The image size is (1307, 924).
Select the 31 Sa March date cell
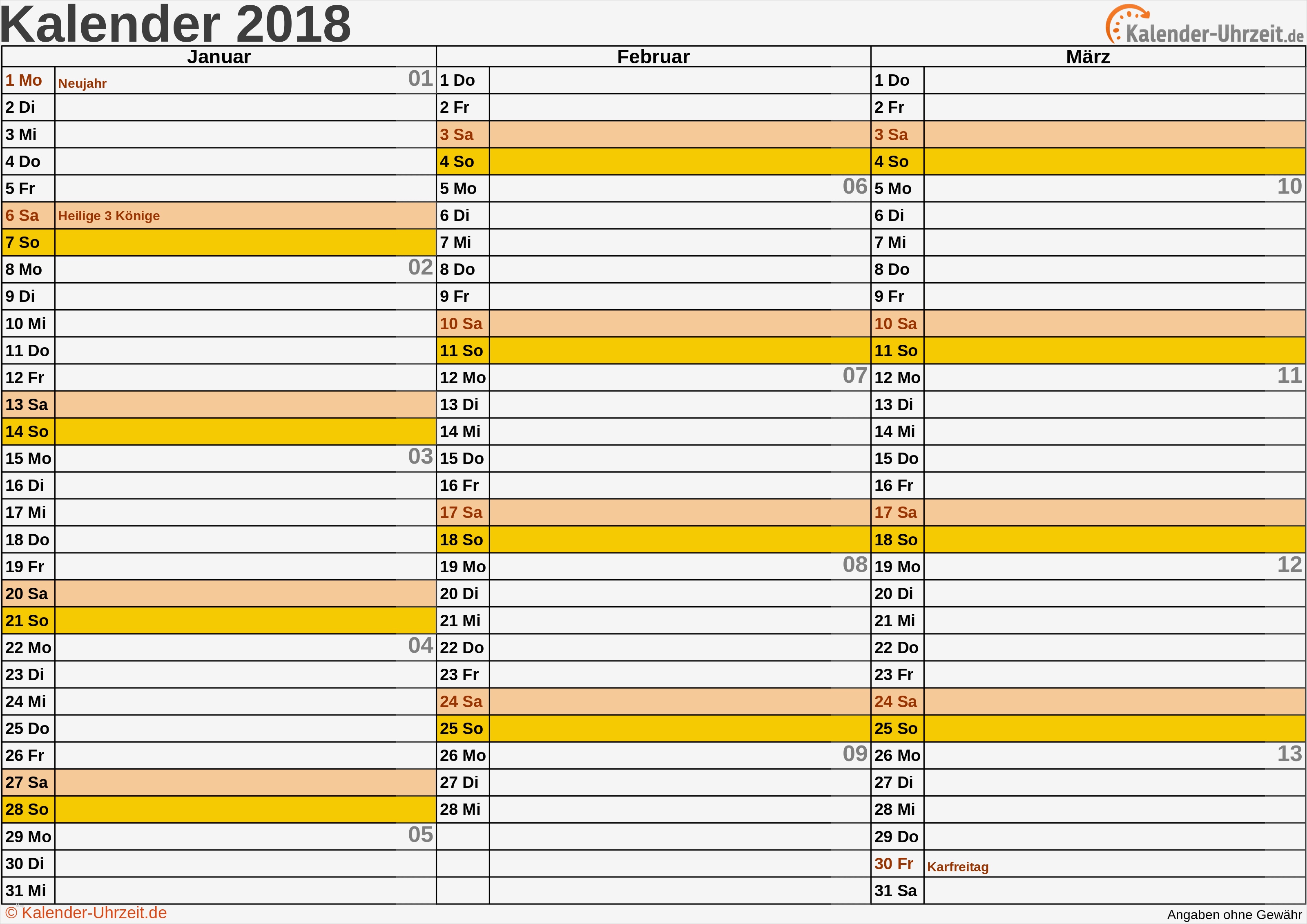coord(897,891)
